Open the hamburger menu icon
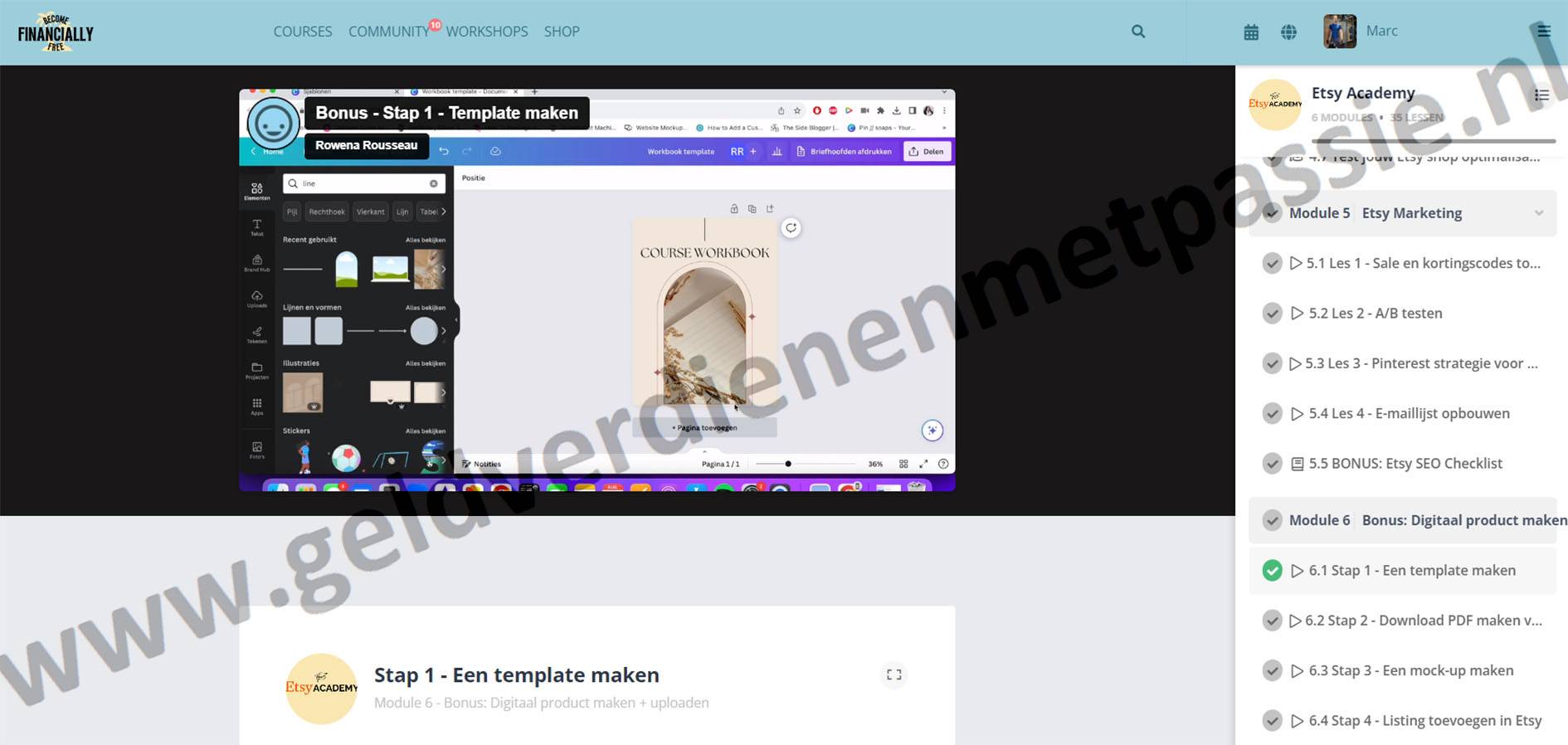The height and width of the screenshot is (745, 1568). 1543,32
